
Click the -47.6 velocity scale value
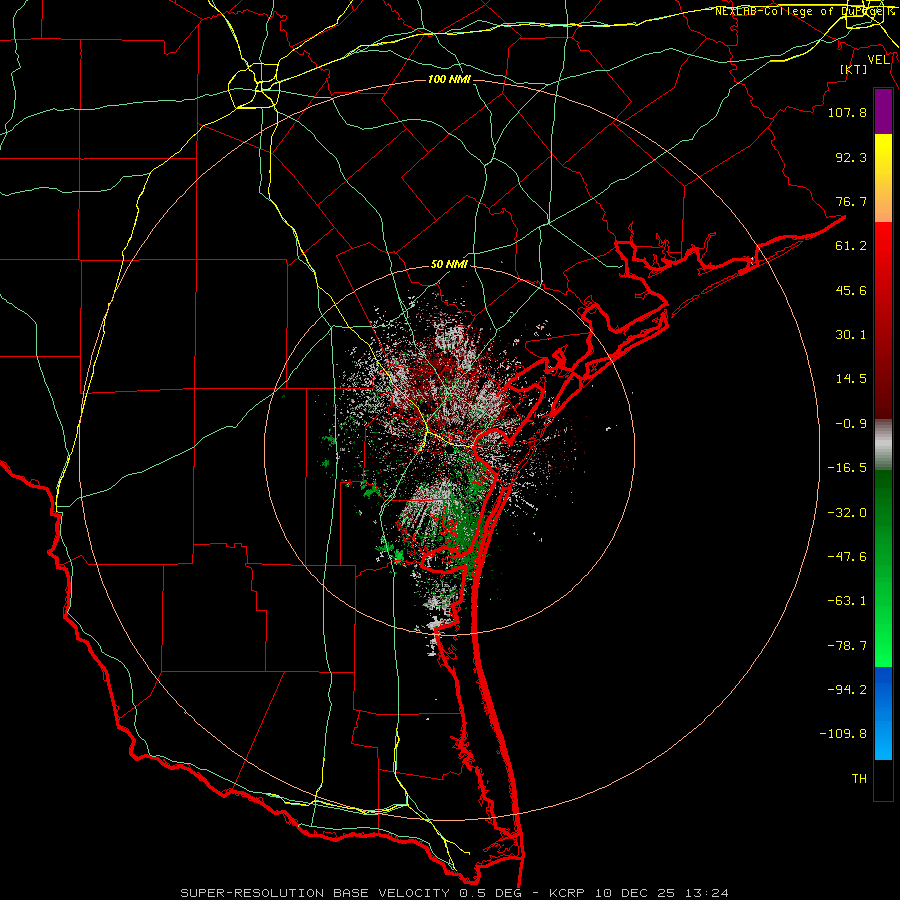click(847, 557)
